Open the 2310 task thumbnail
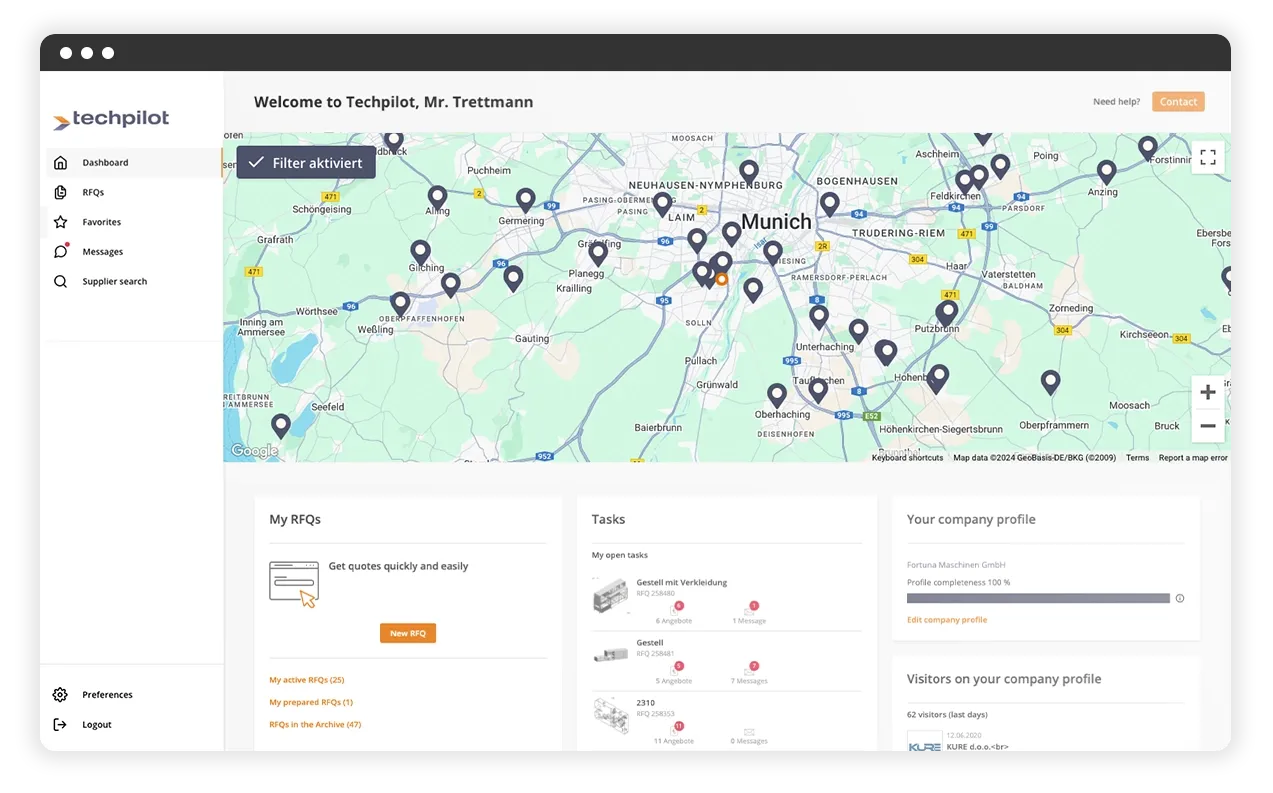Viewport: 1273px width, 793px height. click(609, 717)
